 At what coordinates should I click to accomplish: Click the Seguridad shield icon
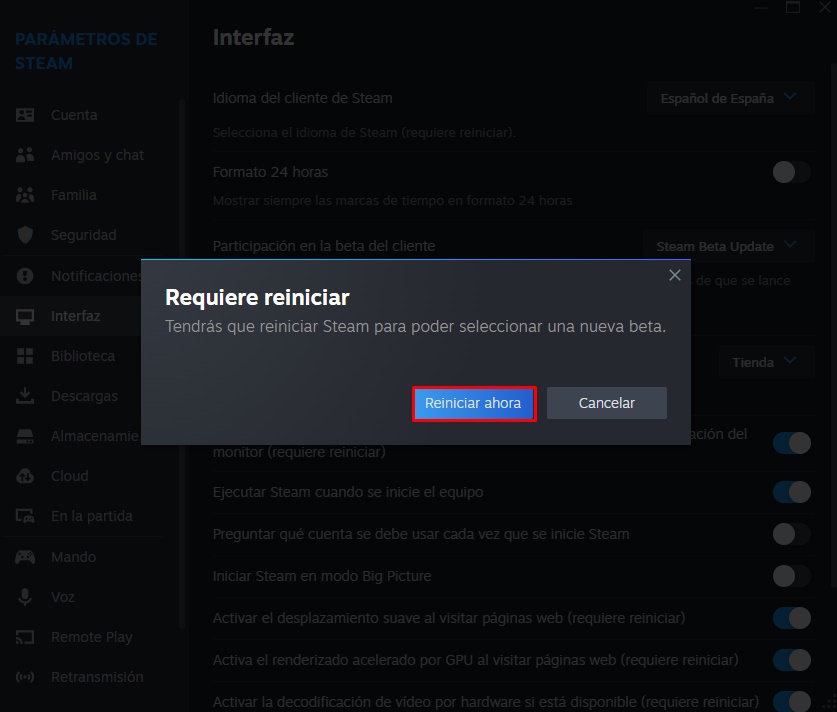pos(25,235)
